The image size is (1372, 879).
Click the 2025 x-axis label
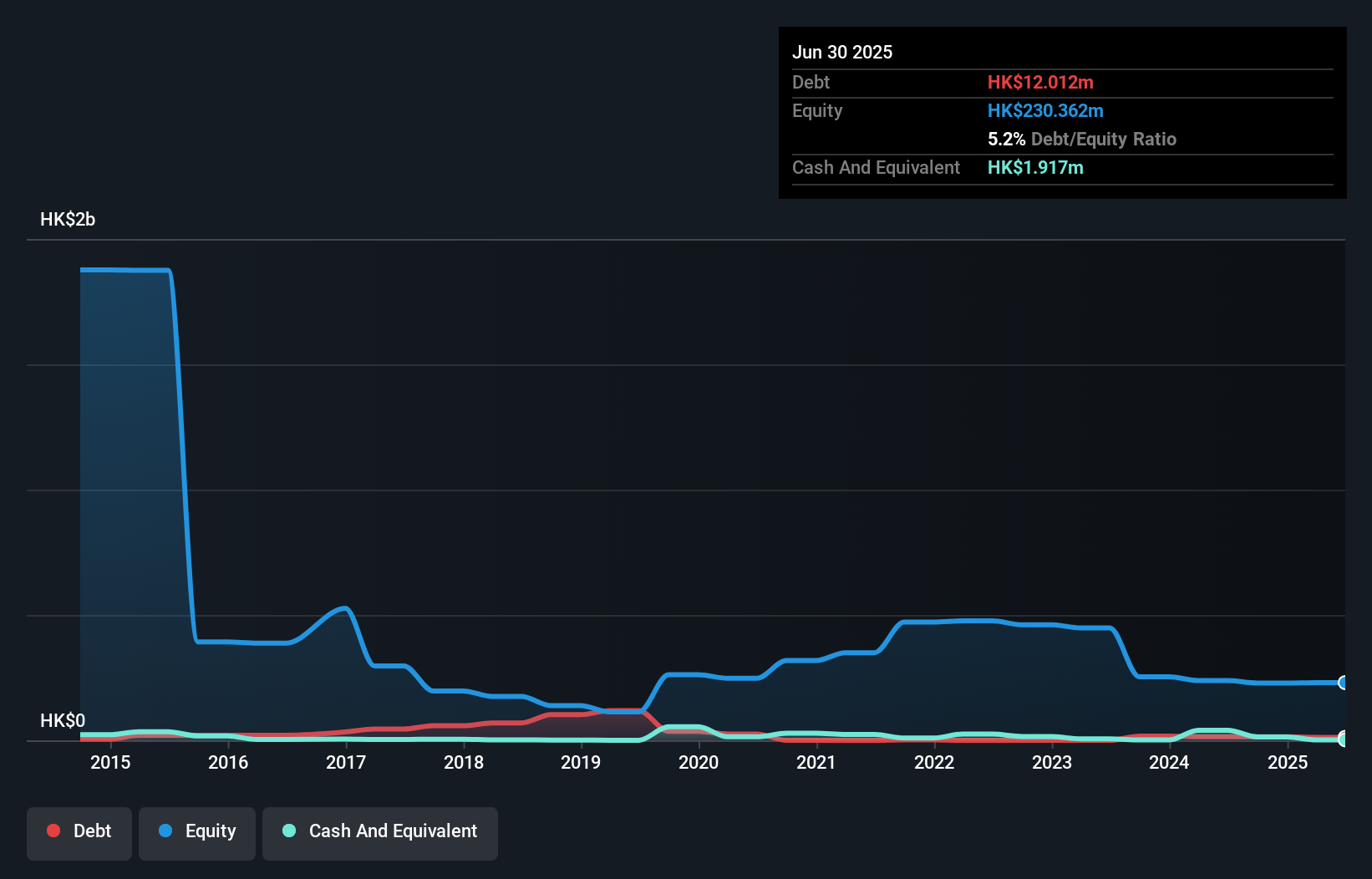pyautogui.click(x=1288, y=762)
